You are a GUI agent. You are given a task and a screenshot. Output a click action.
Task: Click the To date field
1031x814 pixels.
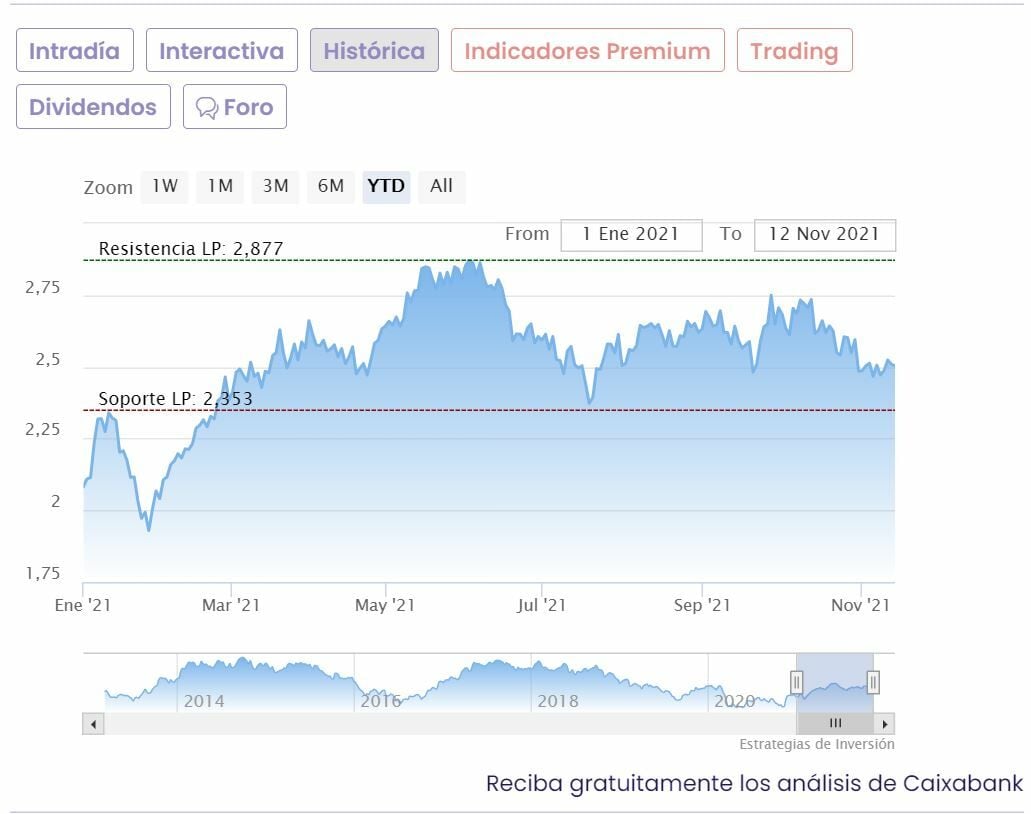click(824, 235)
